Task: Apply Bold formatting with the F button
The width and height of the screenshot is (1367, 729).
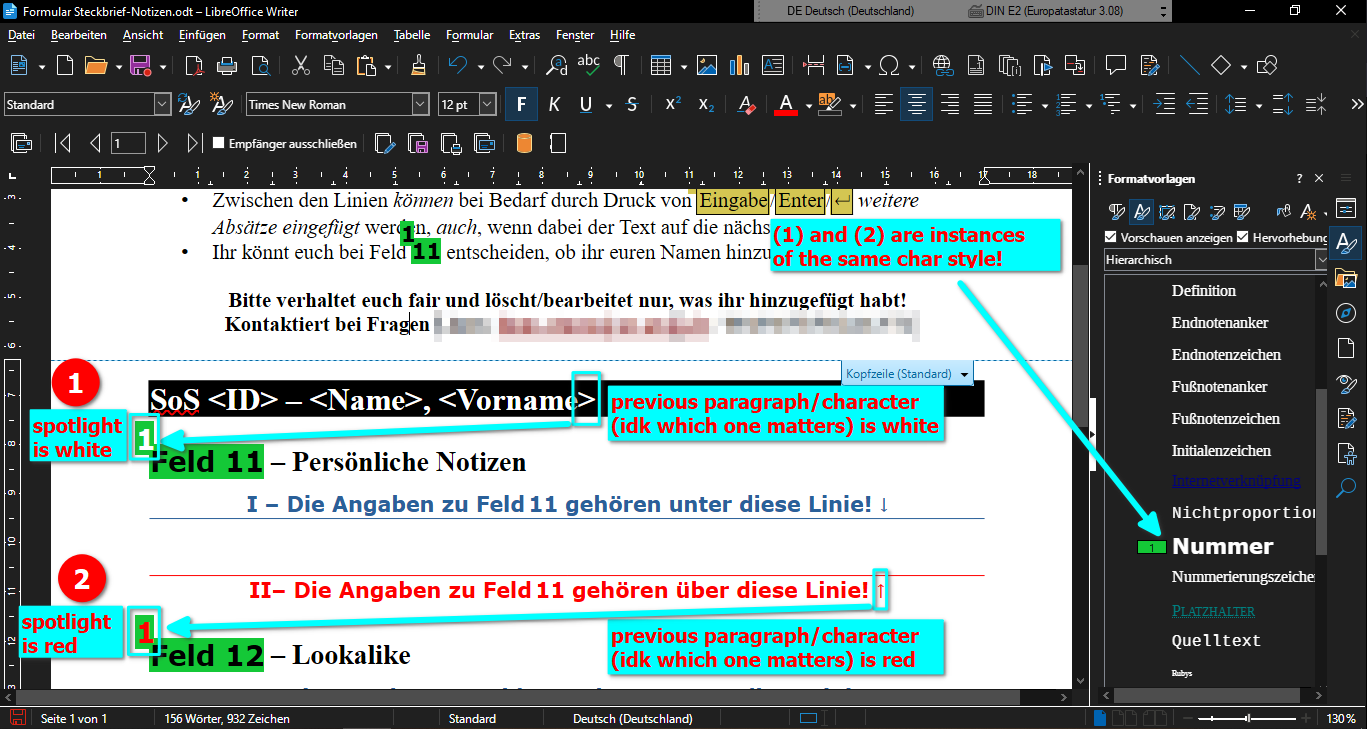Action: 521,104
